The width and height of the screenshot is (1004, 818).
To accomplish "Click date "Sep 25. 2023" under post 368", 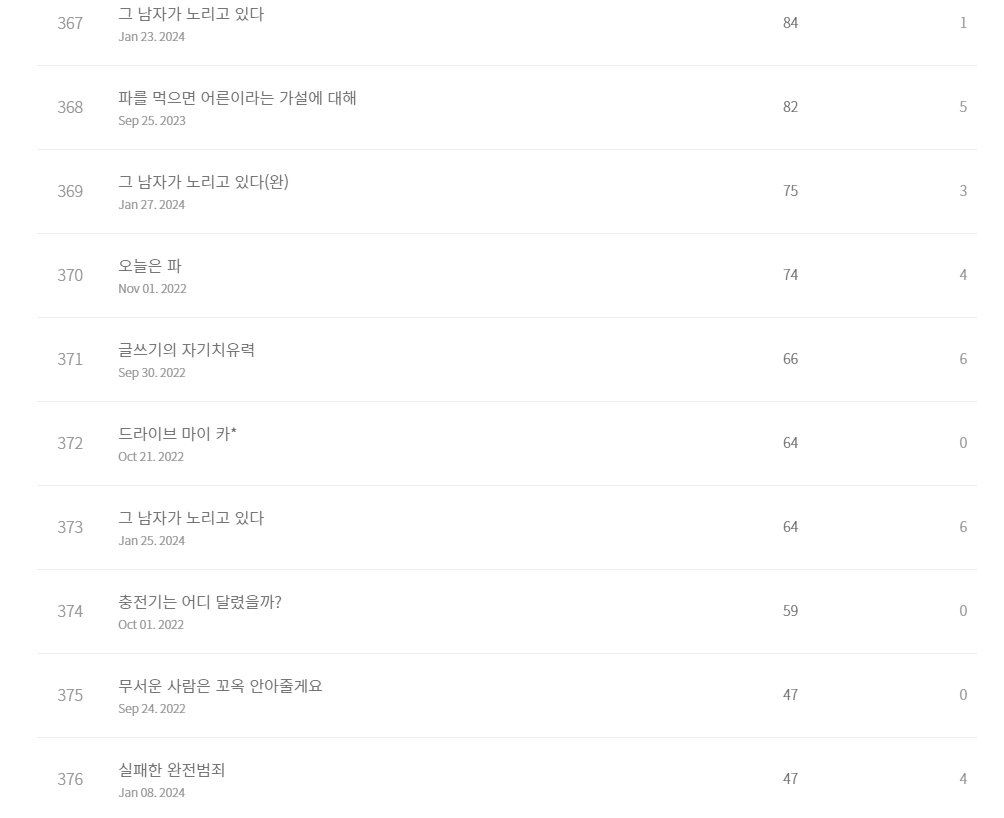I will [x=151, y=121].
